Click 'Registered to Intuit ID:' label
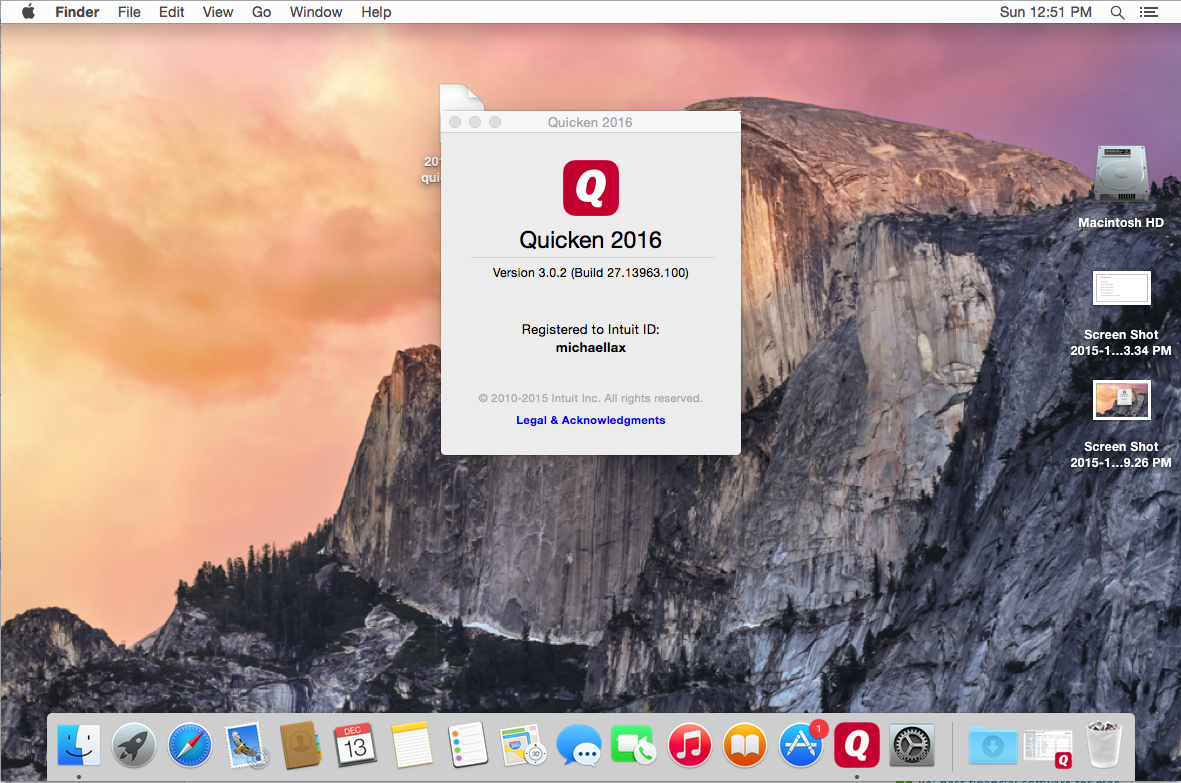The height and width of the screenshot is (783, 1181). [590, 329]
